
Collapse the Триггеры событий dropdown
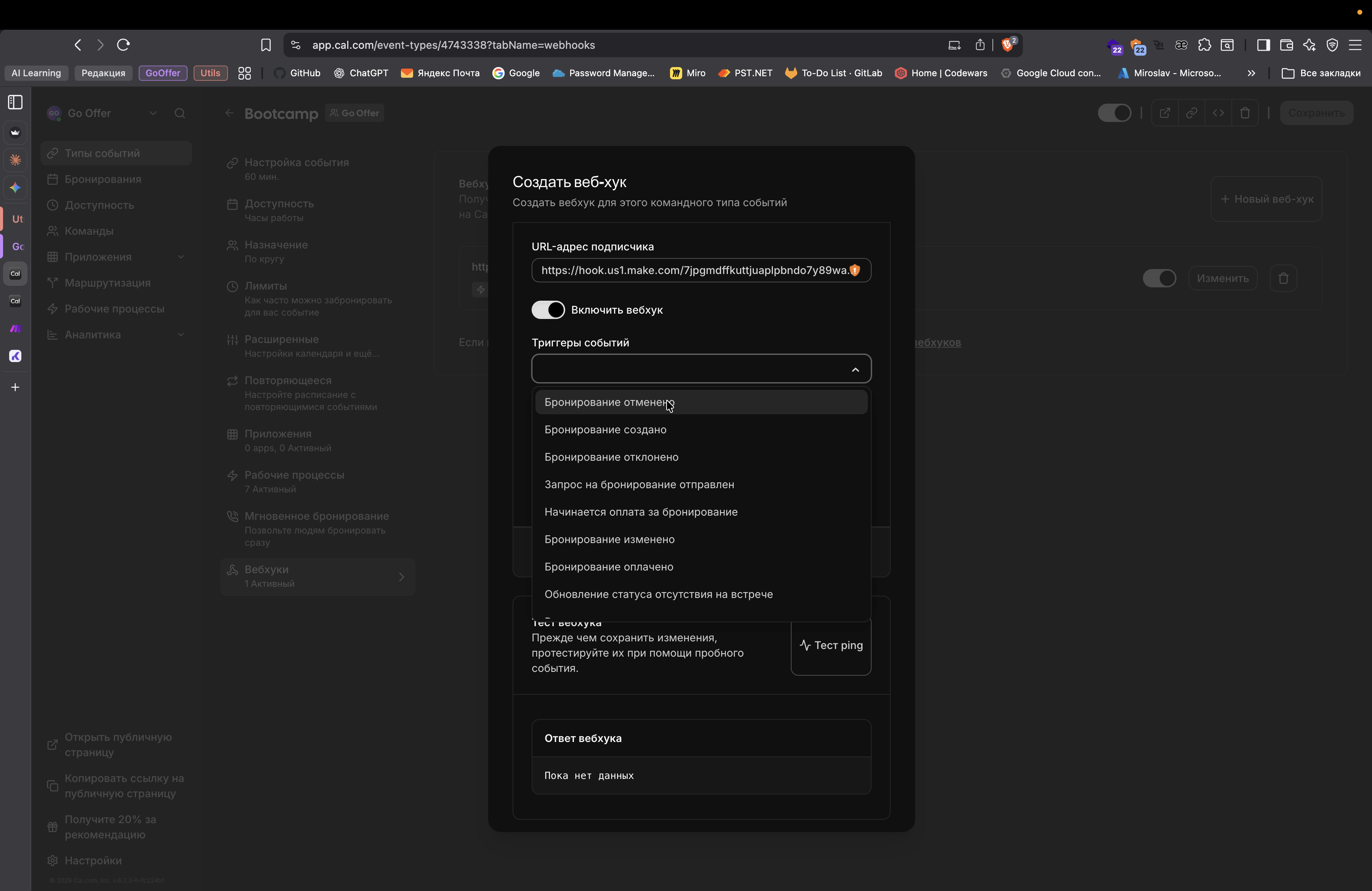tap(855, 369)
